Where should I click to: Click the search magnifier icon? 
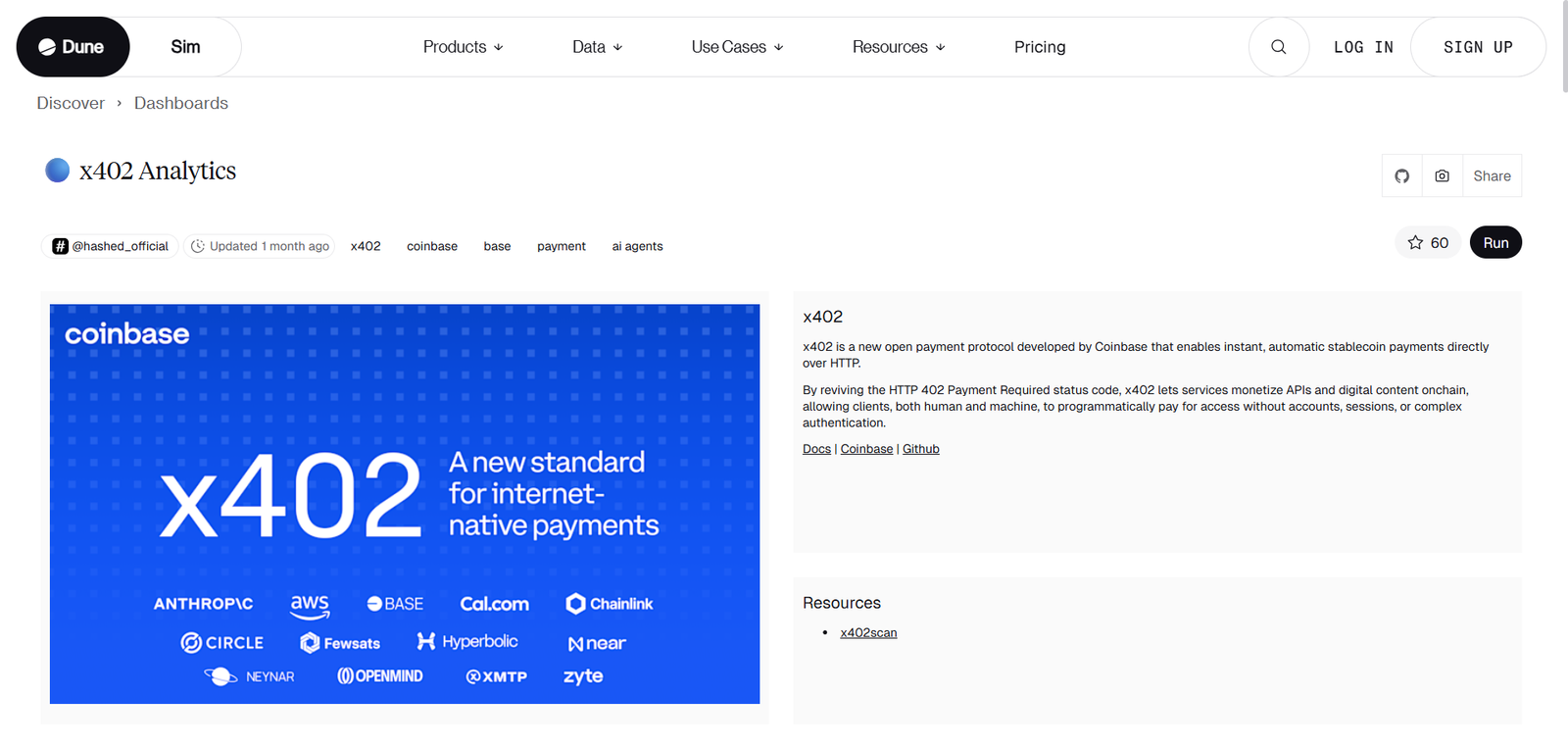pos(1278,47)
